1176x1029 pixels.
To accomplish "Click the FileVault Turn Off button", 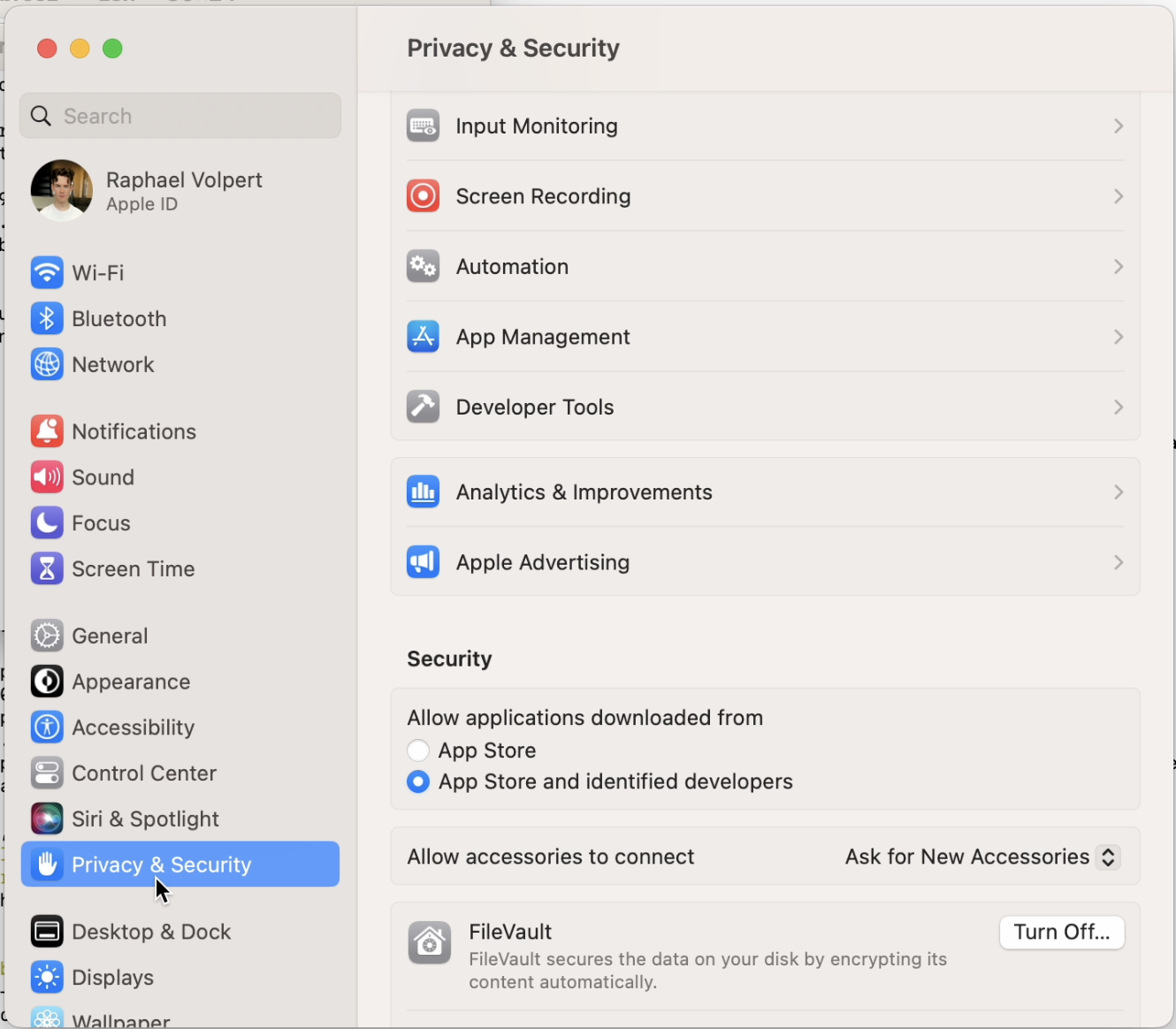I will (1062, 933).
